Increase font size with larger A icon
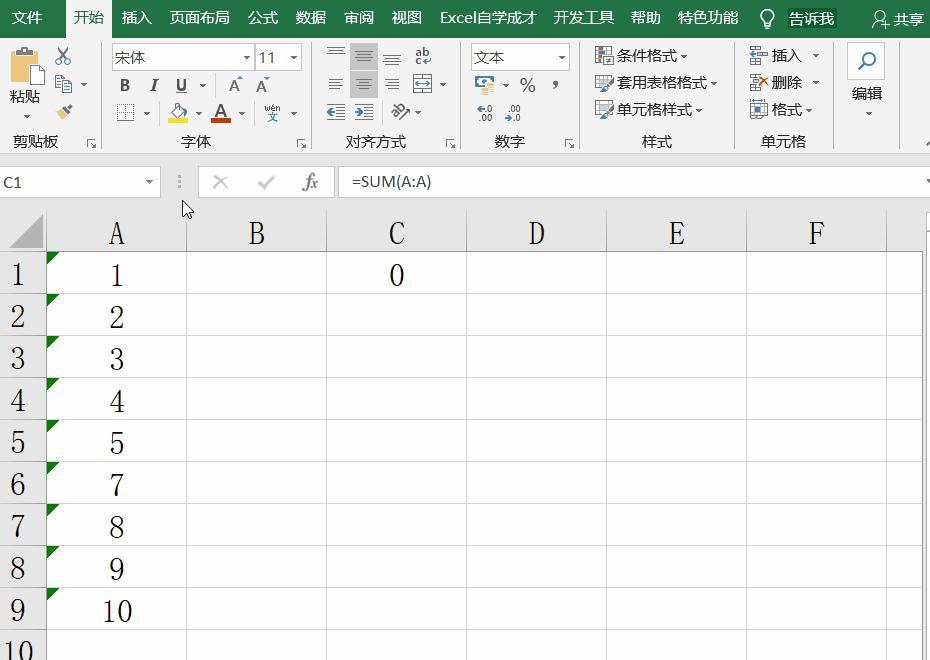The height and width of the screenshot is (660, 930). (x=235, y=85)
